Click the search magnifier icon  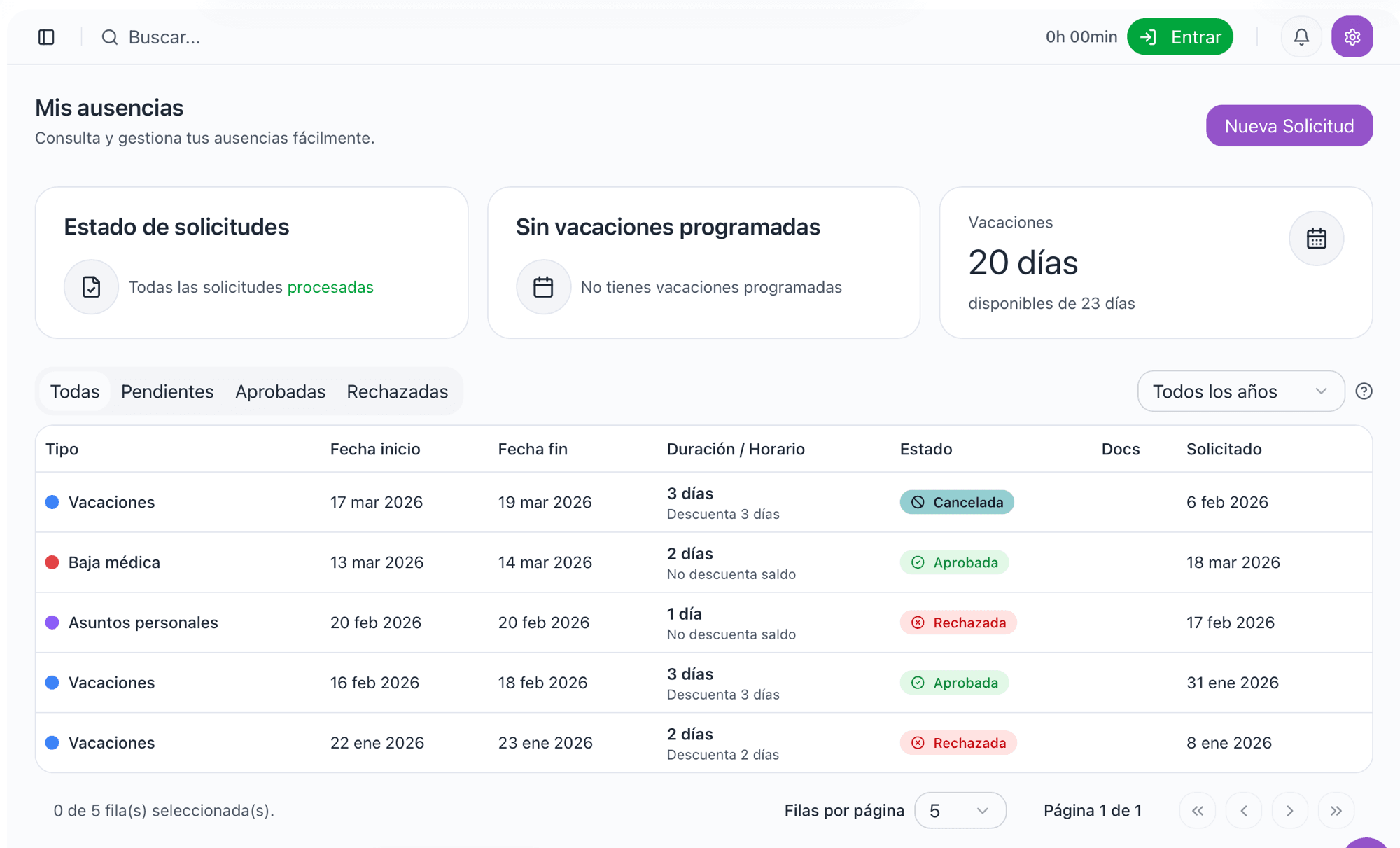pyautogui.click(x=109, y=37)
